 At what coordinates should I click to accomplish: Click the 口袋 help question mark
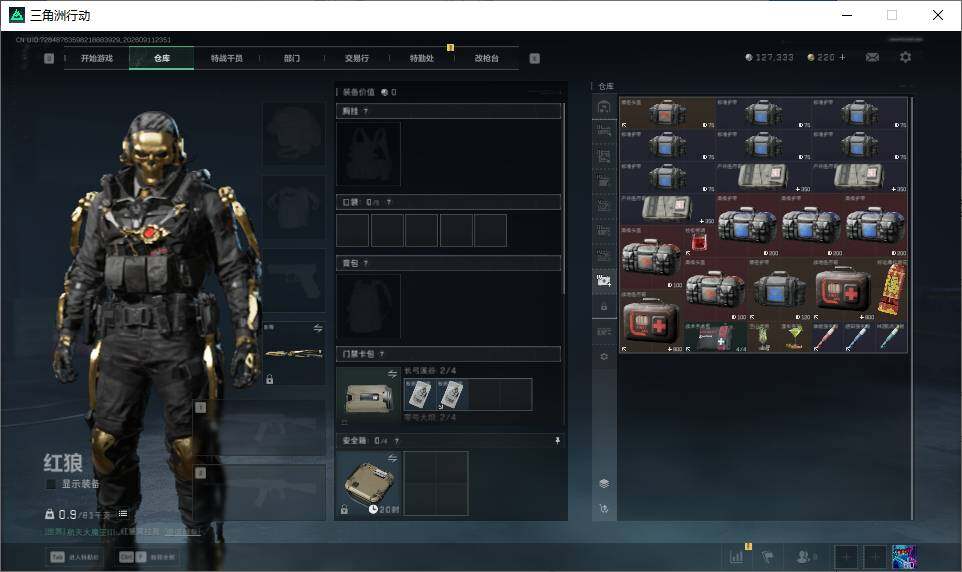click(x=388, y=202)
